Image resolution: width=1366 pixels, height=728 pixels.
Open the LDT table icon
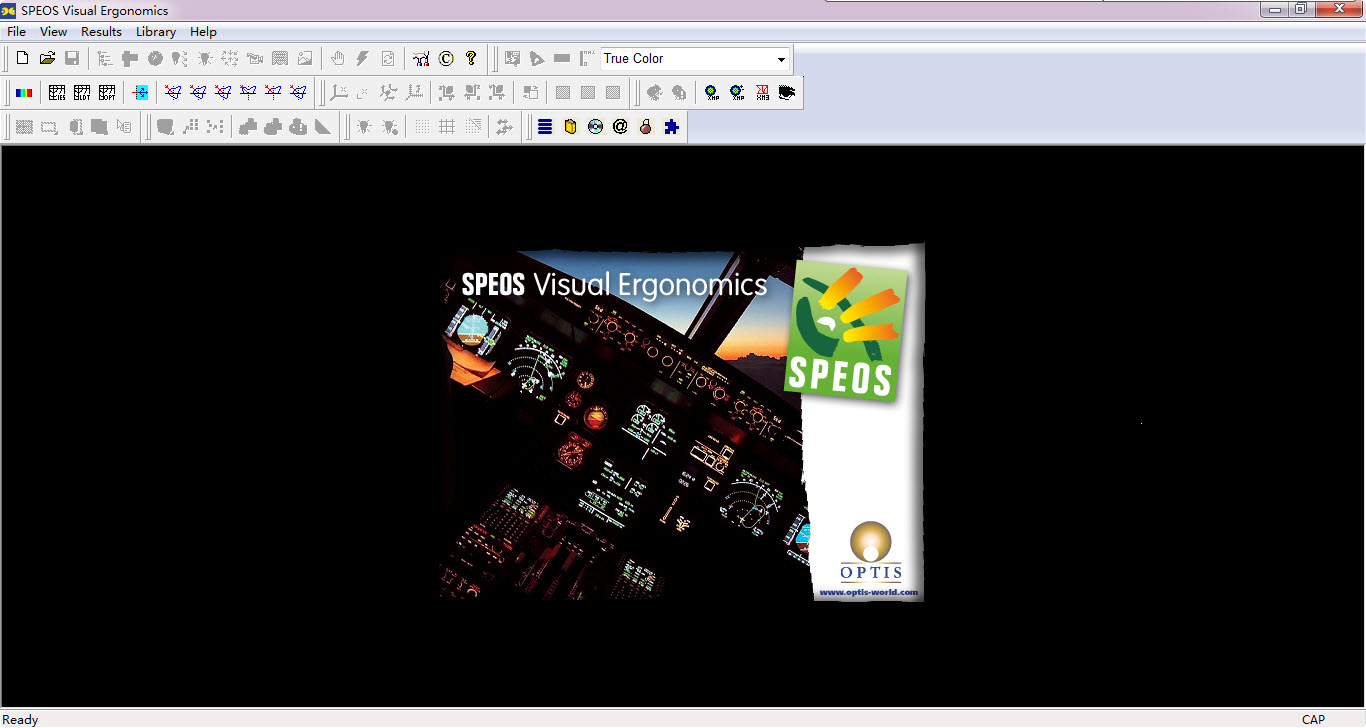click(82, 93)
